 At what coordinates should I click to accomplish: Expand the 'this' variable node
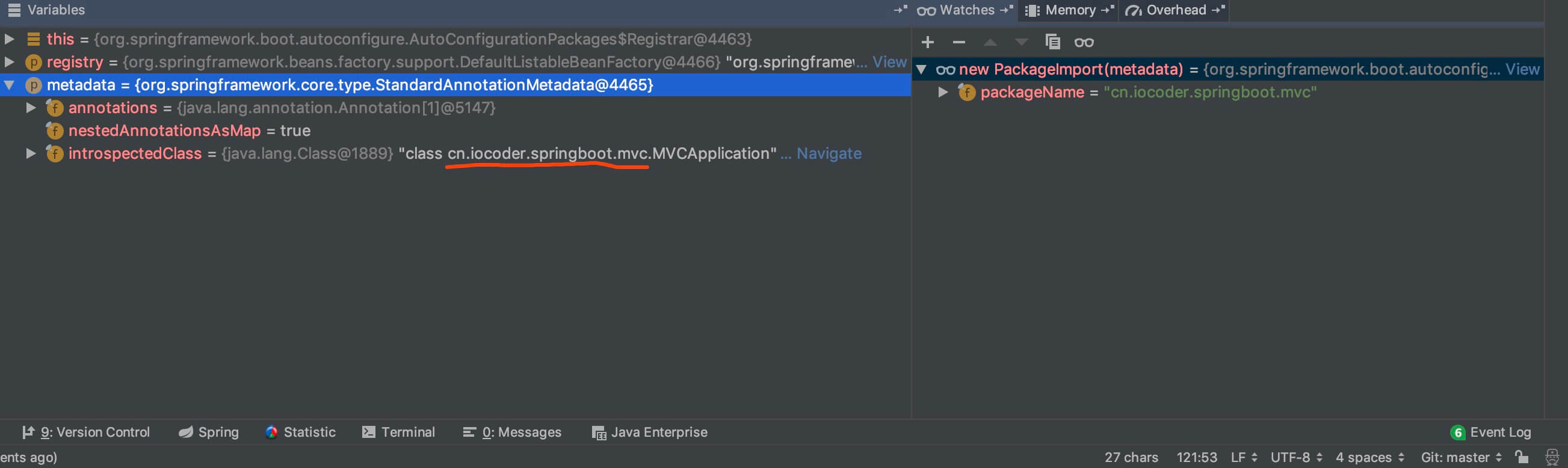click(9, 39)
